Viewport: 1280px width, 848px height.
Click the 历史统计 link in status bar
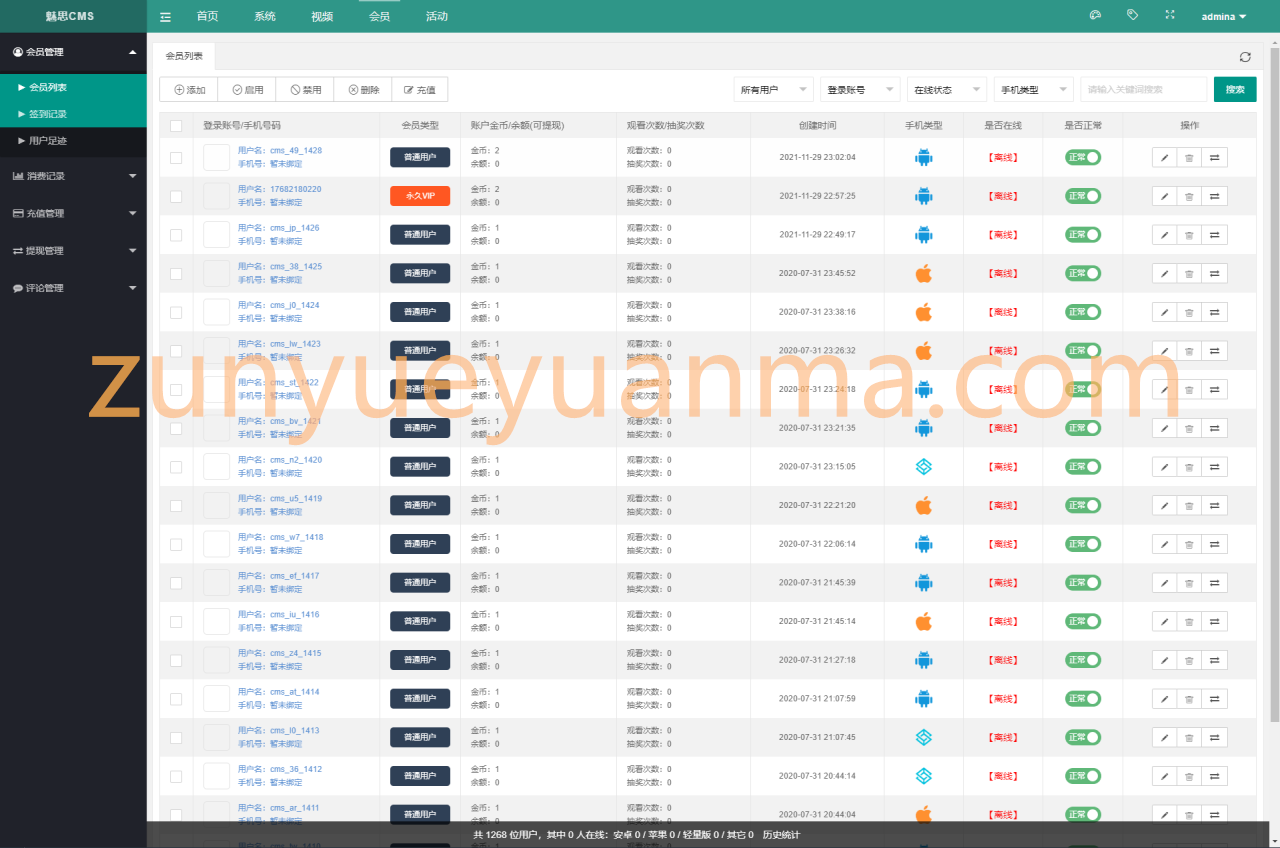point(781,835)
